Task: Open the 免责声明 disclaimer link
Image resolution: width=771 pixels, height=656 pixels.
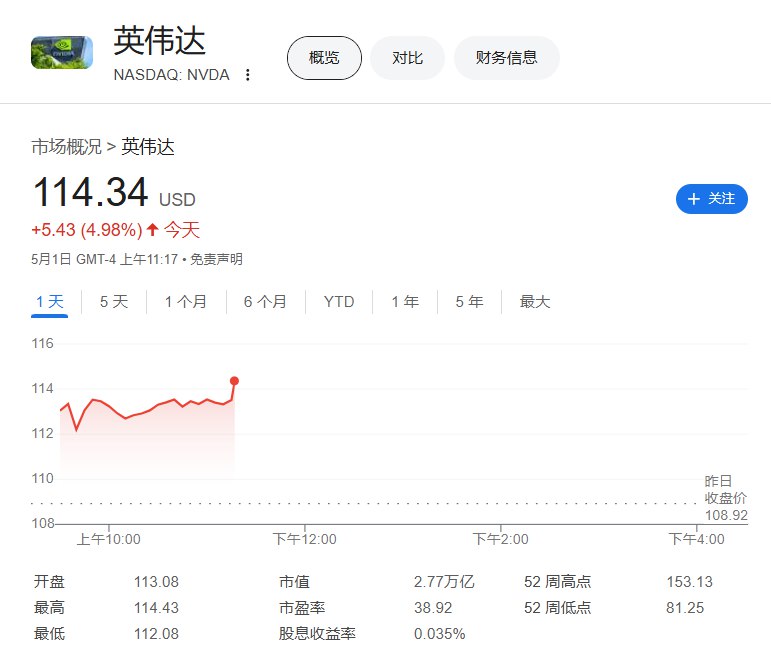Action: point(216,259)
